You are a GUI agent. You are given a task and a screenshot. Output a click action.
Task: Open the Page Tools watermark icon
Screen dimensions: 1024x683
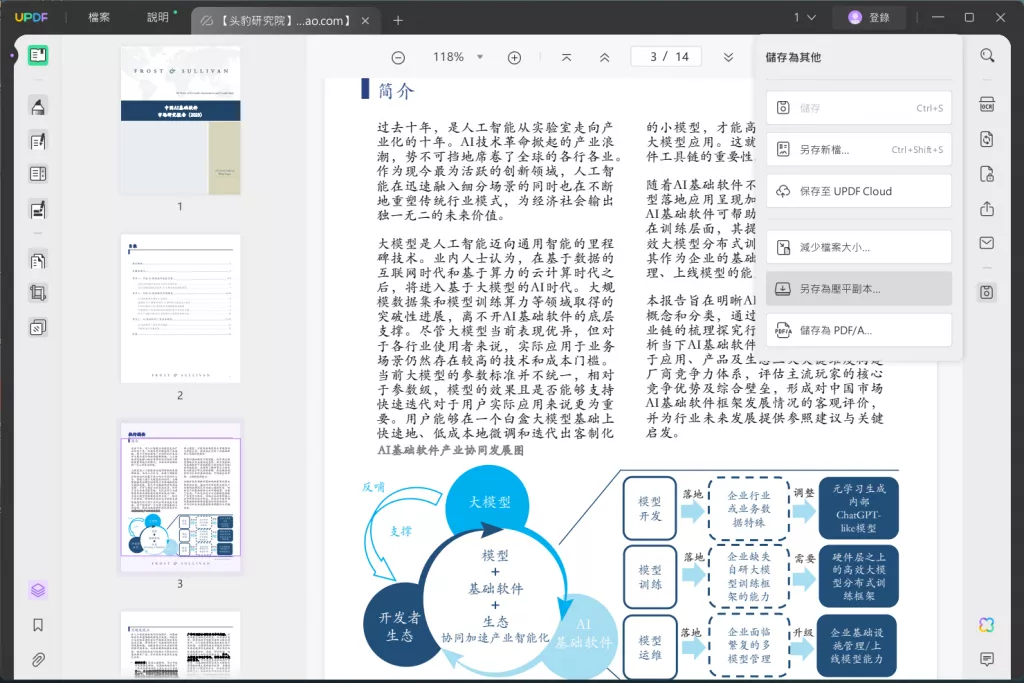point(38,327)
